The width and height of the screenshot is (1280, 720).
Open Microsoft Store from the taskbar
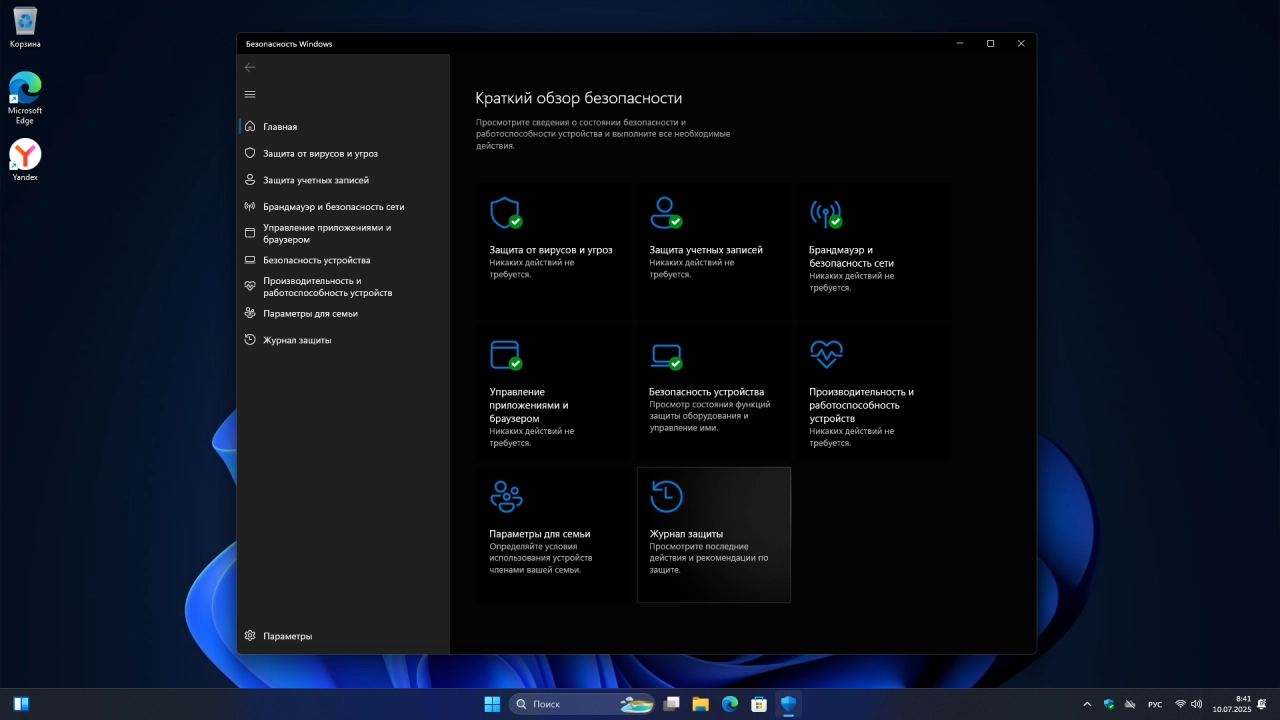(x=759, y=704)
